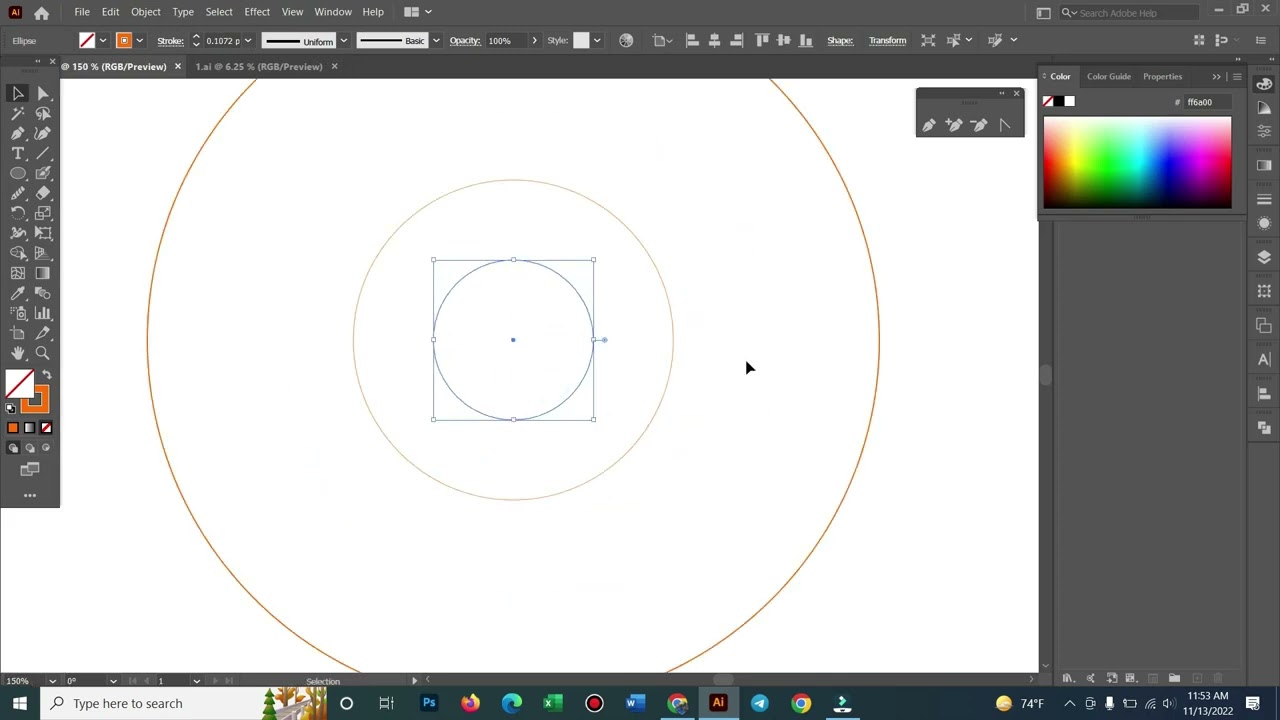Reset default fill and stroke icon

coord(11,408)
